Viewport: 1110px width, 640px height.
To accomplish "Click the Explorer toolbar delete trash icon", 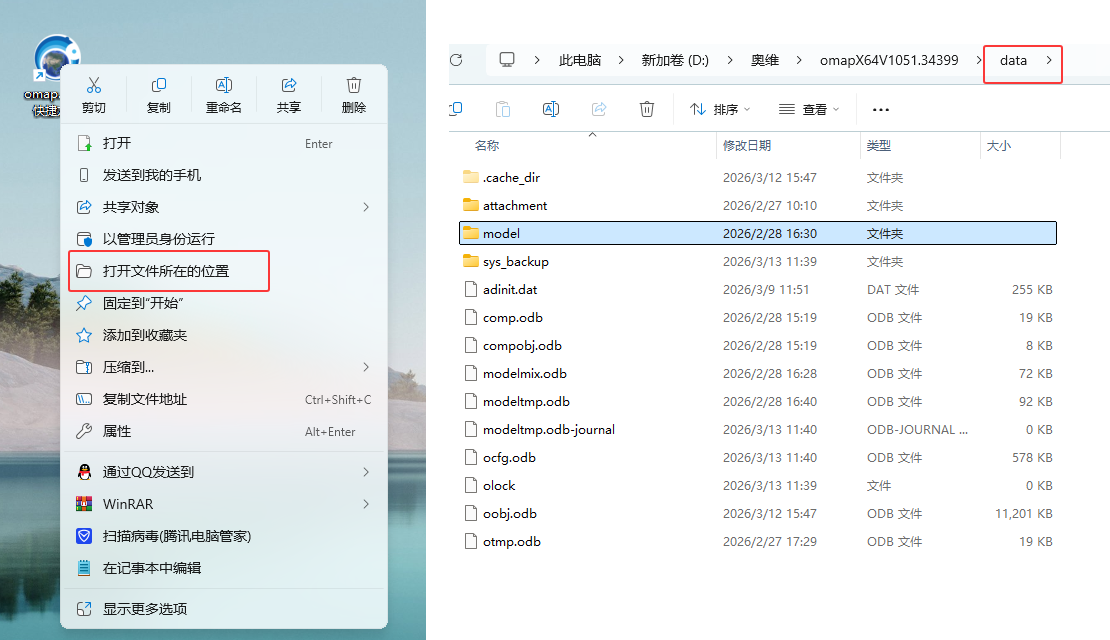I will tap(647, 109).
